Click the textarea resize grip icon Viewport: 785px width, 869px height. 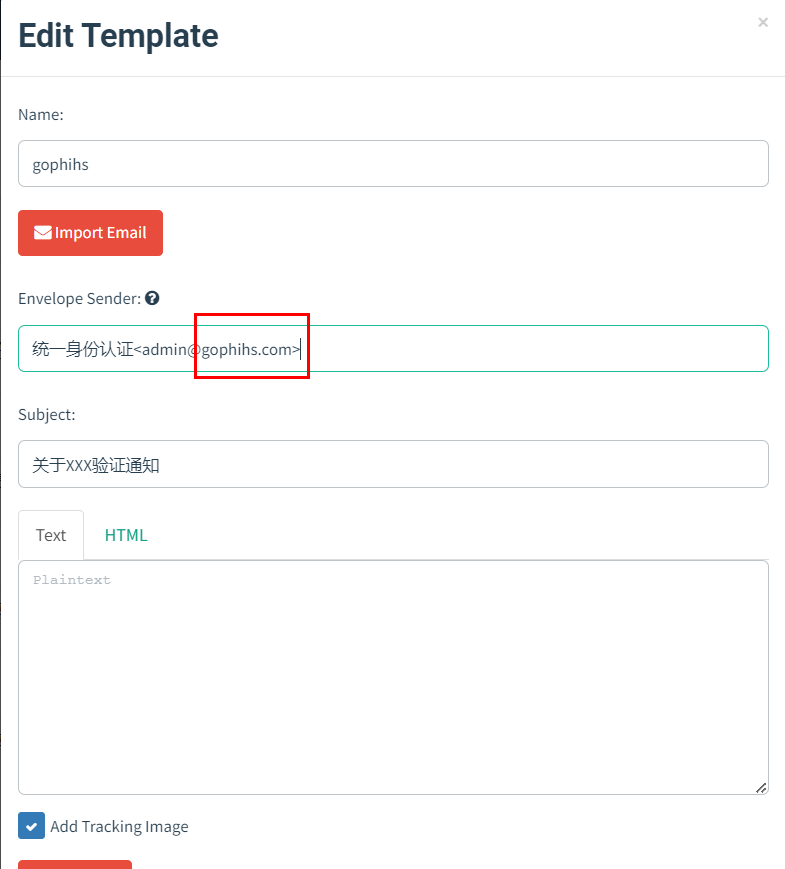[761, 788]
